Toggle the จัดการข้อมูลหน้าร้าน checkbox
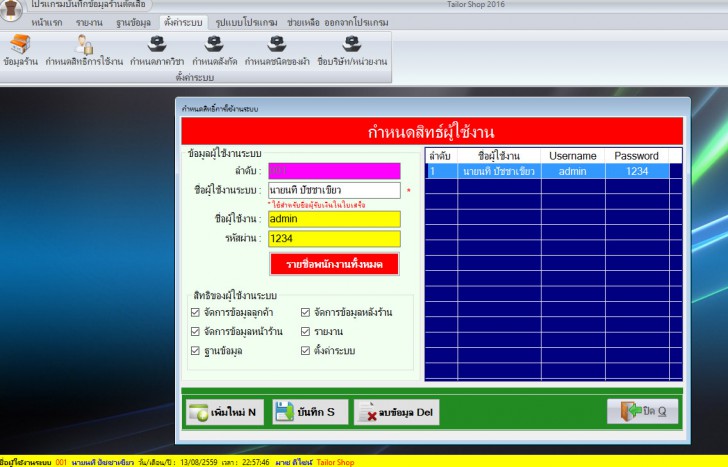 (x=195, y=331)
